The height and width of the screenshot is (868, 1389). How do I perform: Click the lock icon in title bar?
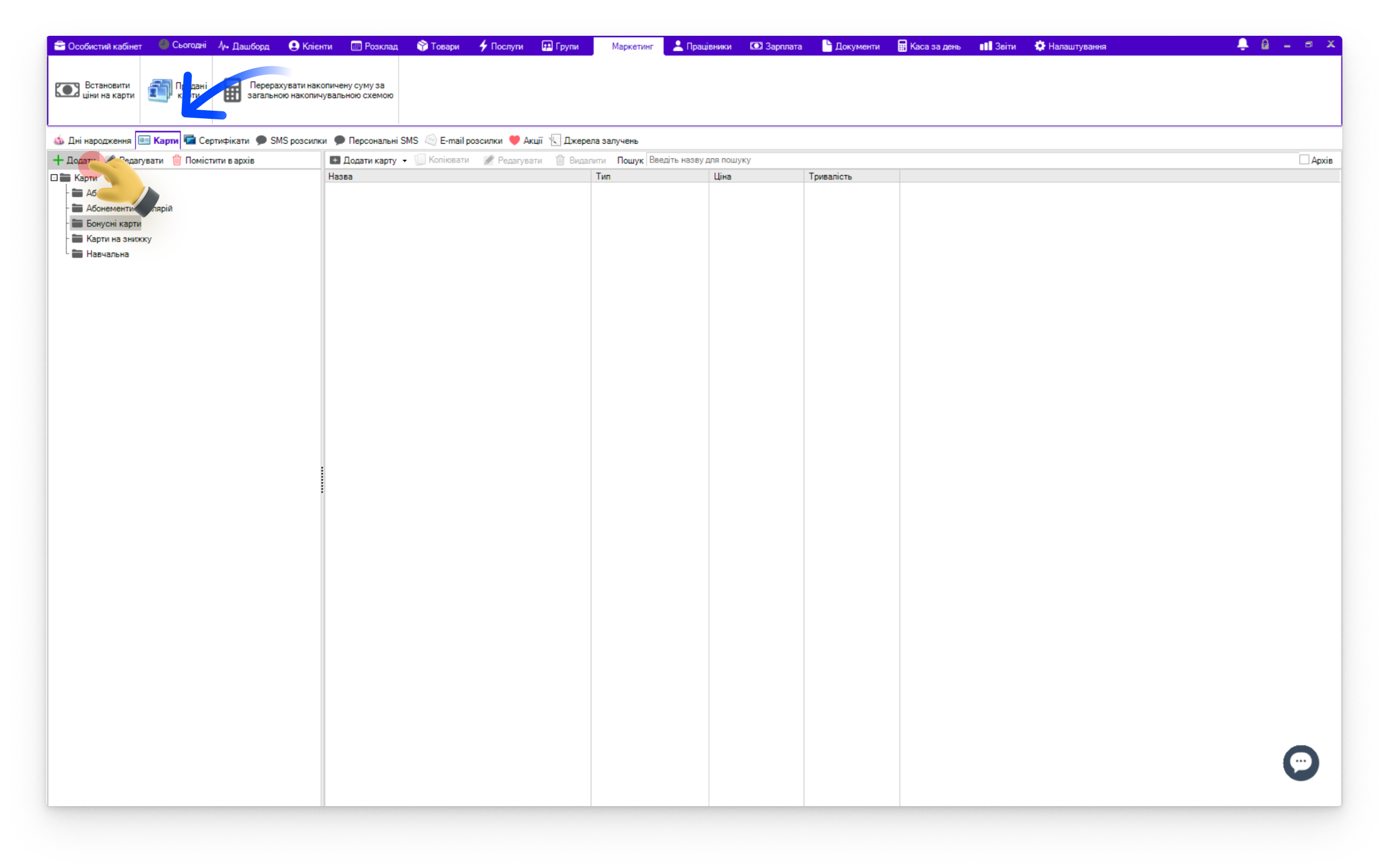click(x=1264, y=44)
